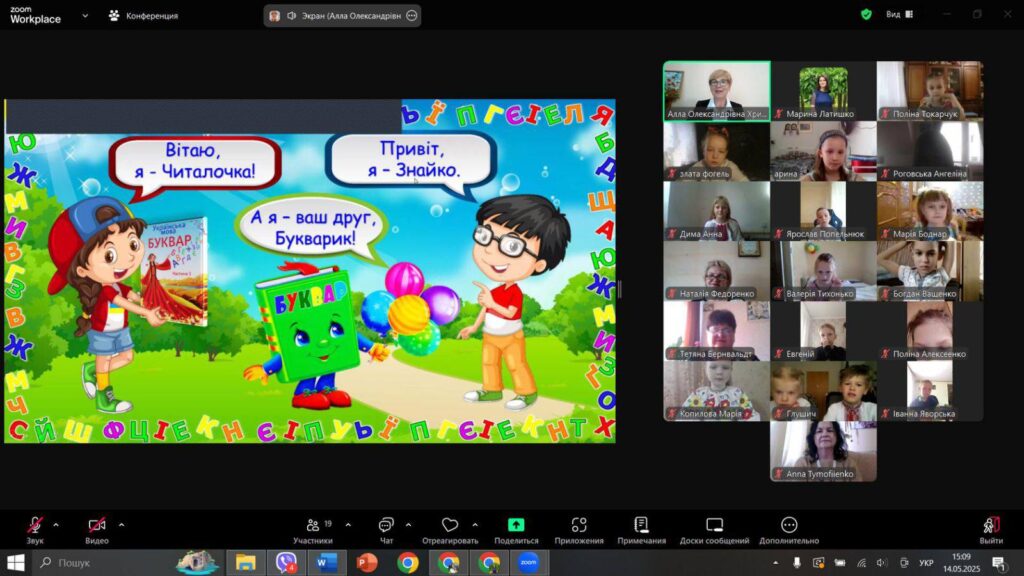Expand the arrow beside Чат
The height and width of the screenshot is (576, 1024).
(409, 524)
